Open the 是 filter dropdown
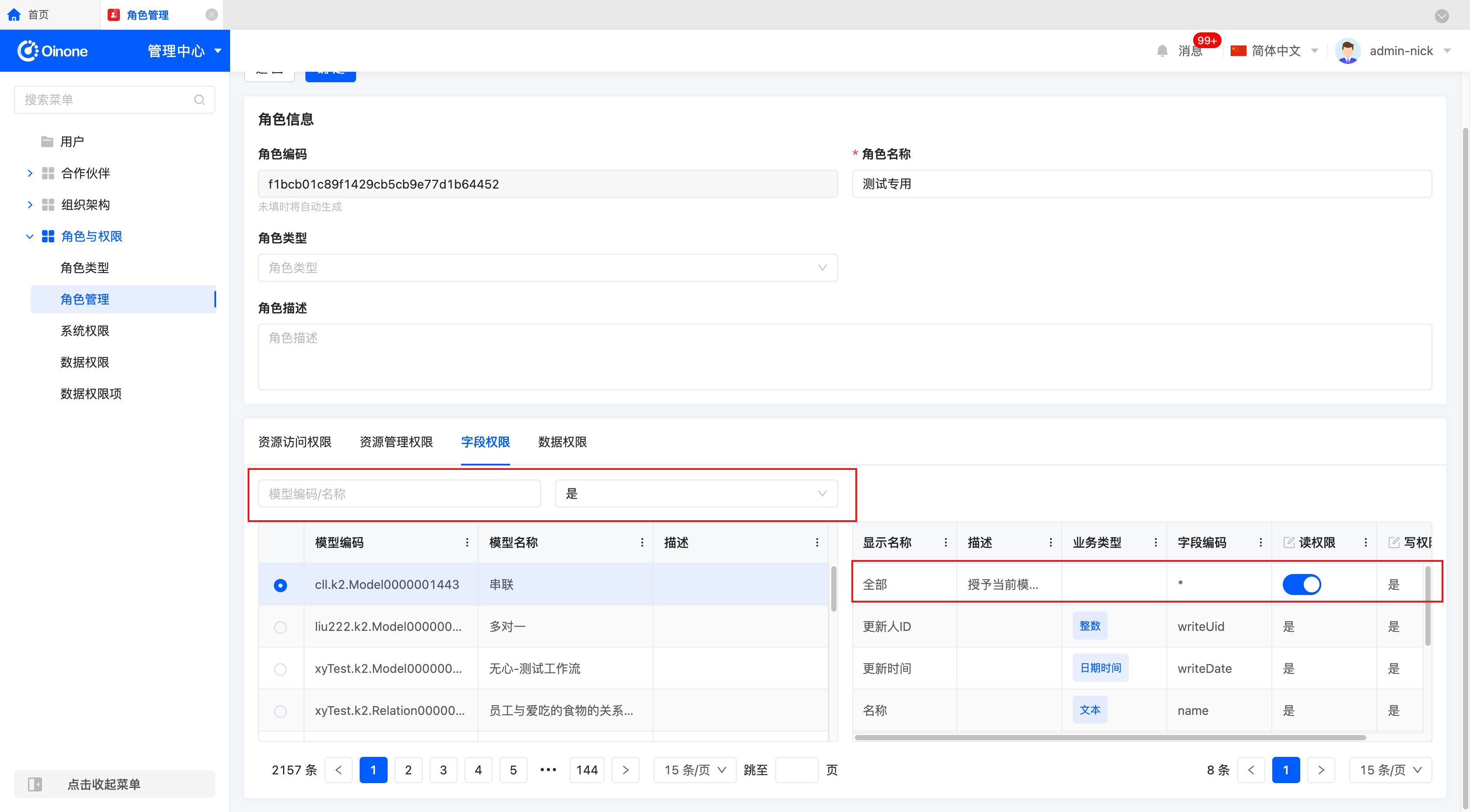This screenshot has height=812, width=1470. (696, 493)
